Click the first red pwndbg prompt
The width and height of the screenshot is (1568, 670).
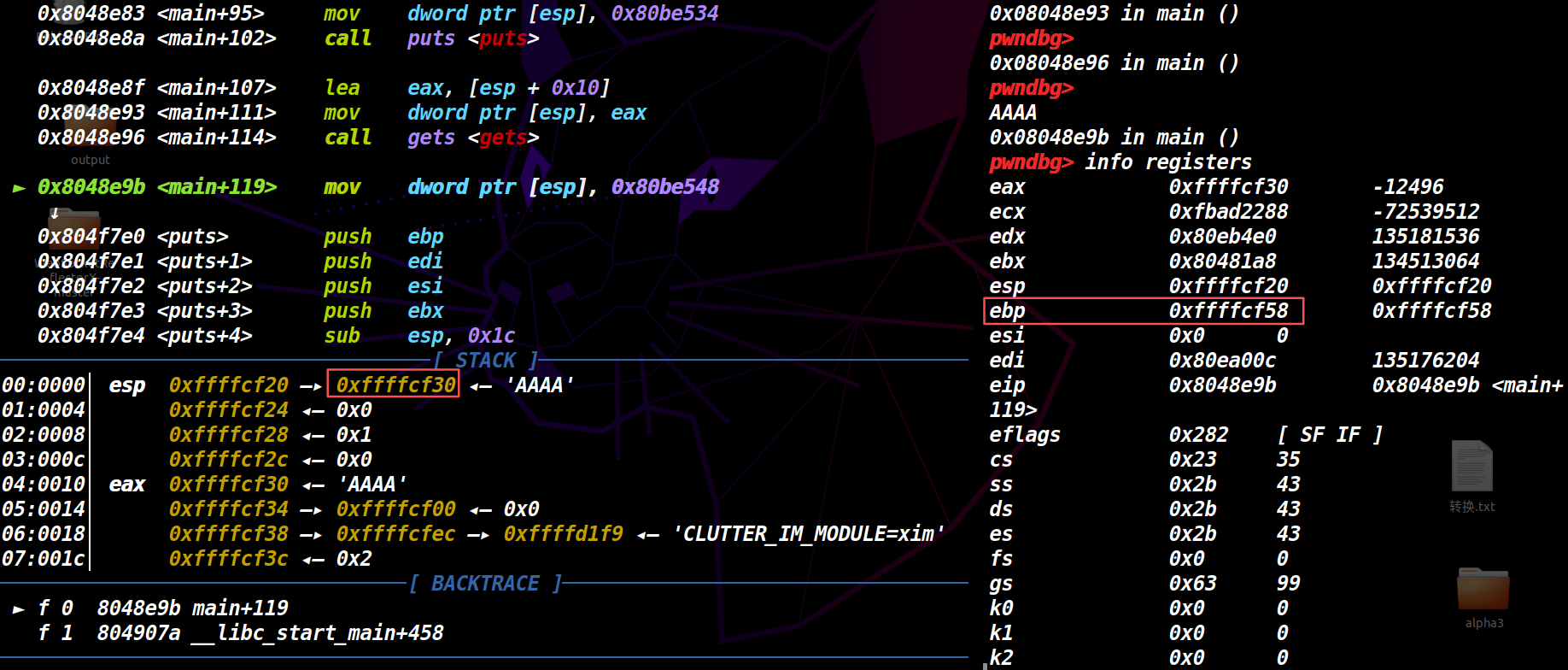(1031, 38)
